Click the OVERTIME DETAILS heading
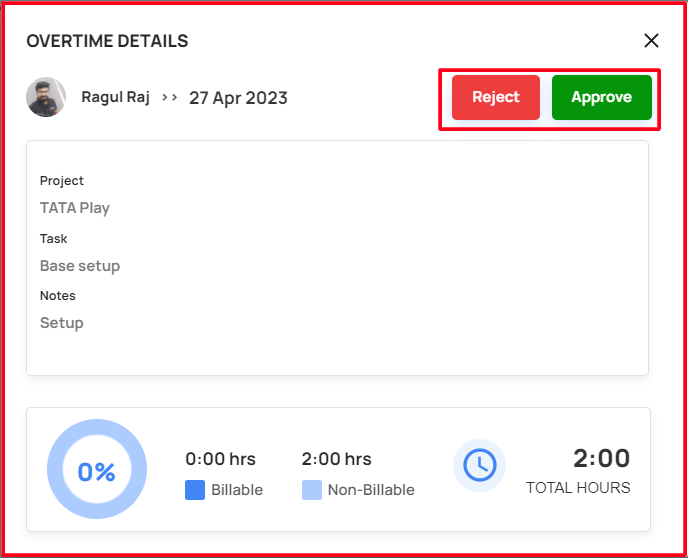 108,41
